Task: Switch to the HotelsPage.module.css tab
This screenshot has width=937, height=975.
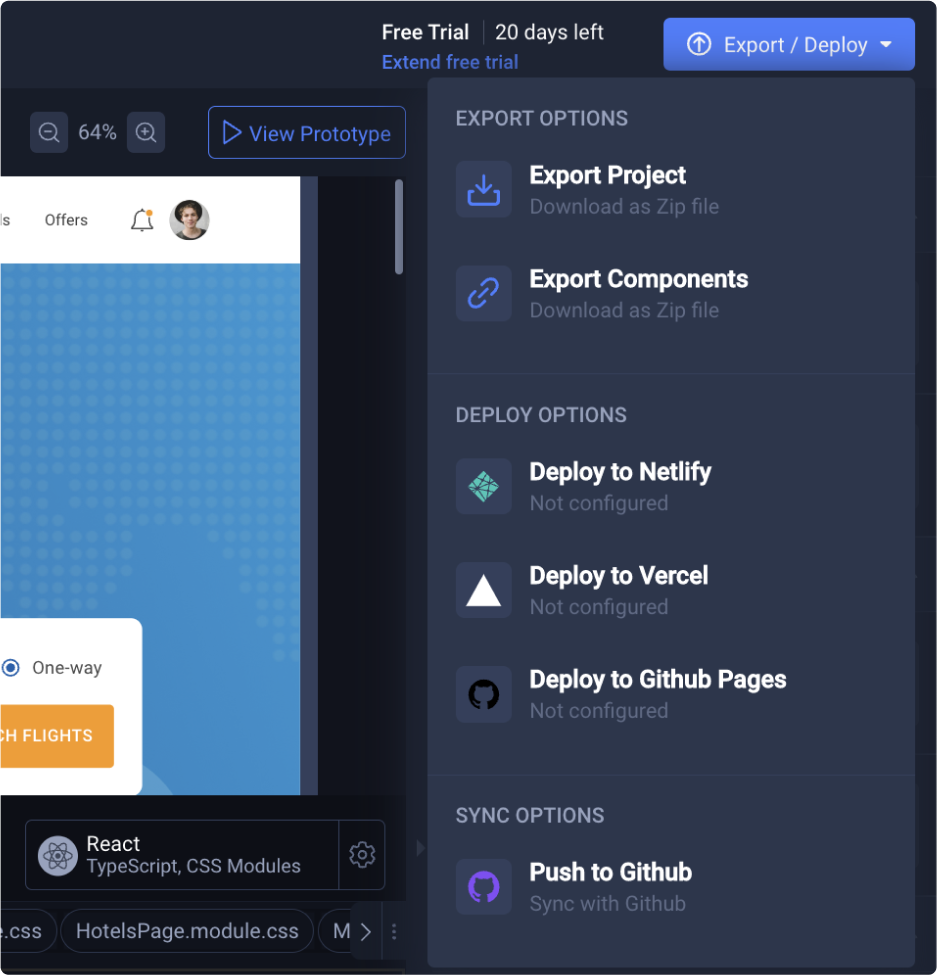Action: pos(186,931)
